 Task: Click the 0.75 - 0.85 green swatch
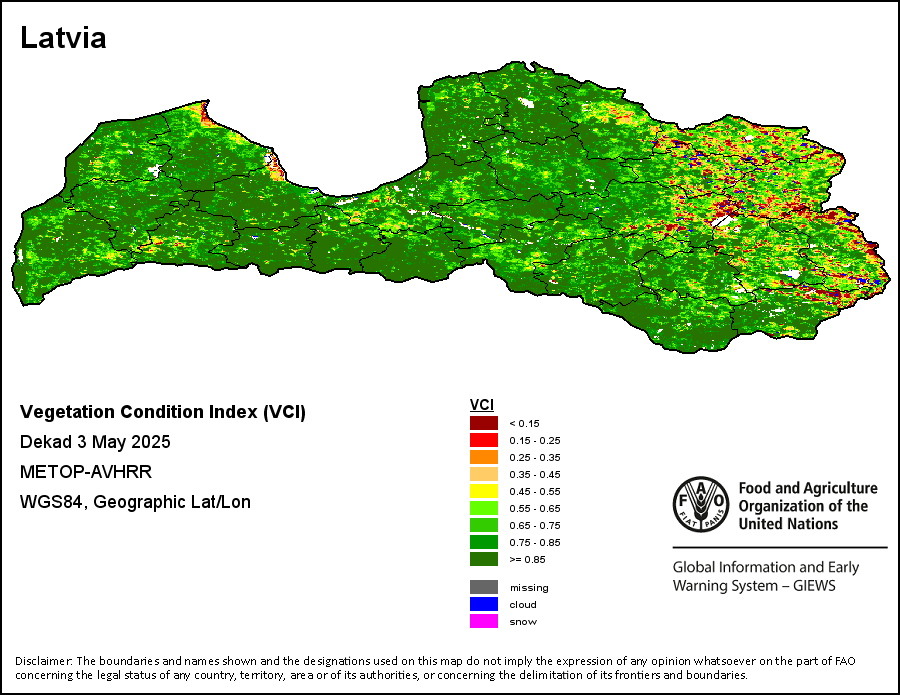tap(484, 542)
